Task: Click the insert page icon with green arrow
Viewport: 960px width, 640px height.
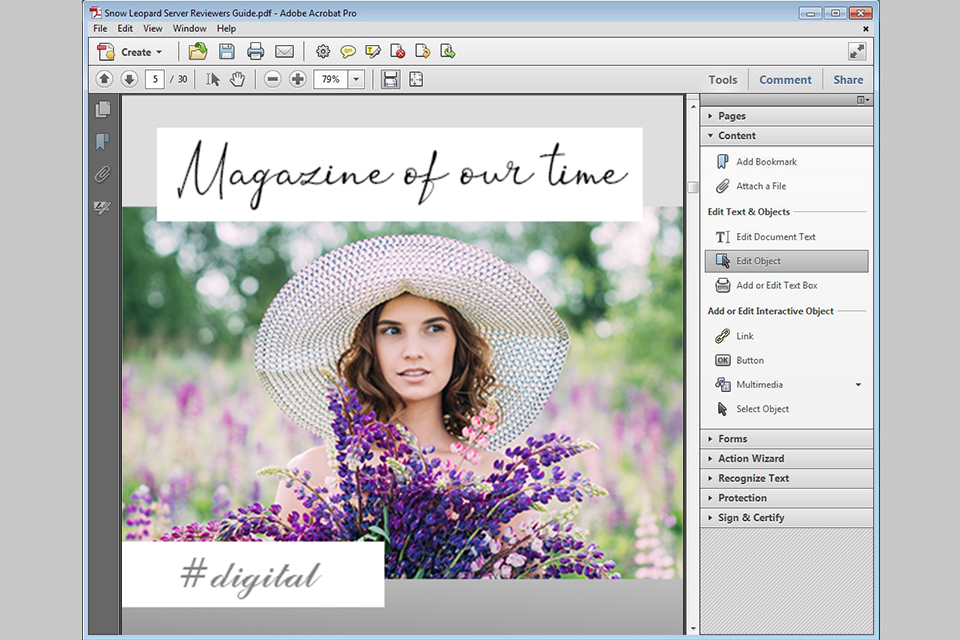Action: (448, 51)
